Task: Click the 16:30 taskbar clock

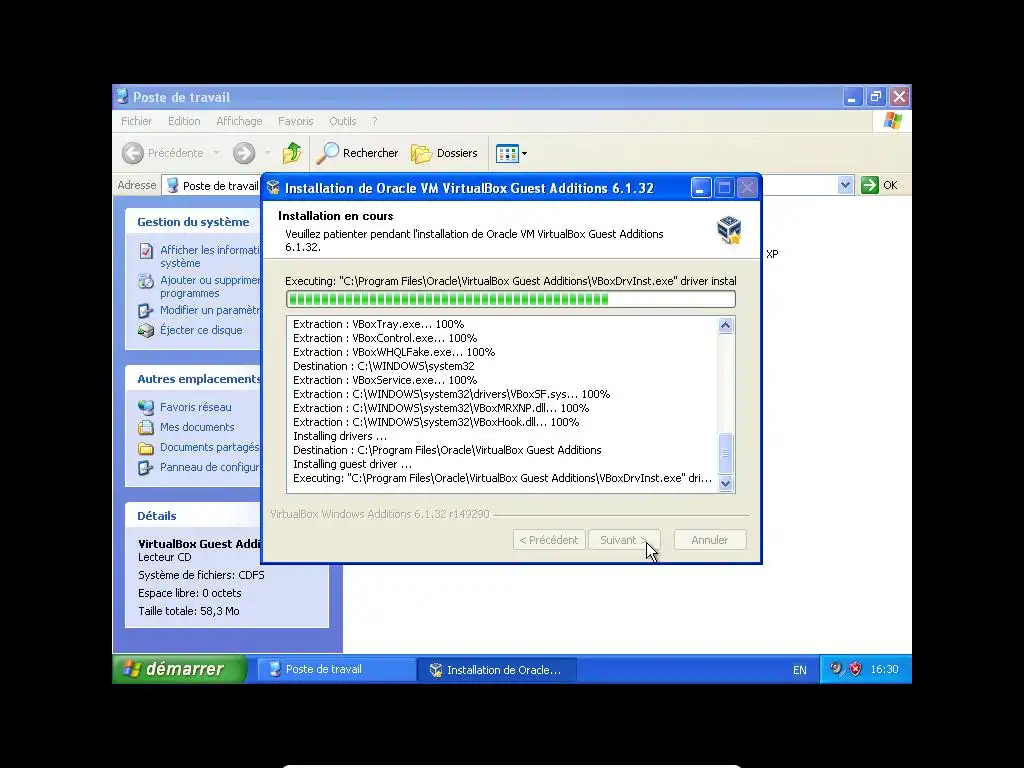Action: click(x=884, y=669)
